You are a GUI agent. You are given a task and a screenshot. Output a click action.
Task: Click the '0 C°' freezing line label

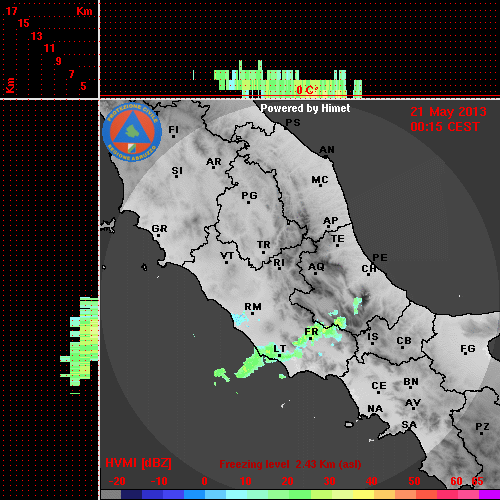pyautogui.click(x=307, y=90)
